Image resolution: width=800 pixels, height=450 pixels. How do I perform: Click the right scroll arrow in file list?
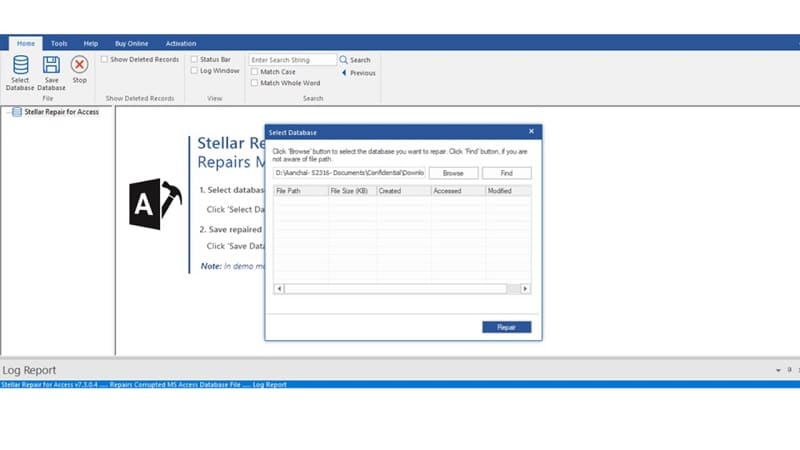click(525, 289)
